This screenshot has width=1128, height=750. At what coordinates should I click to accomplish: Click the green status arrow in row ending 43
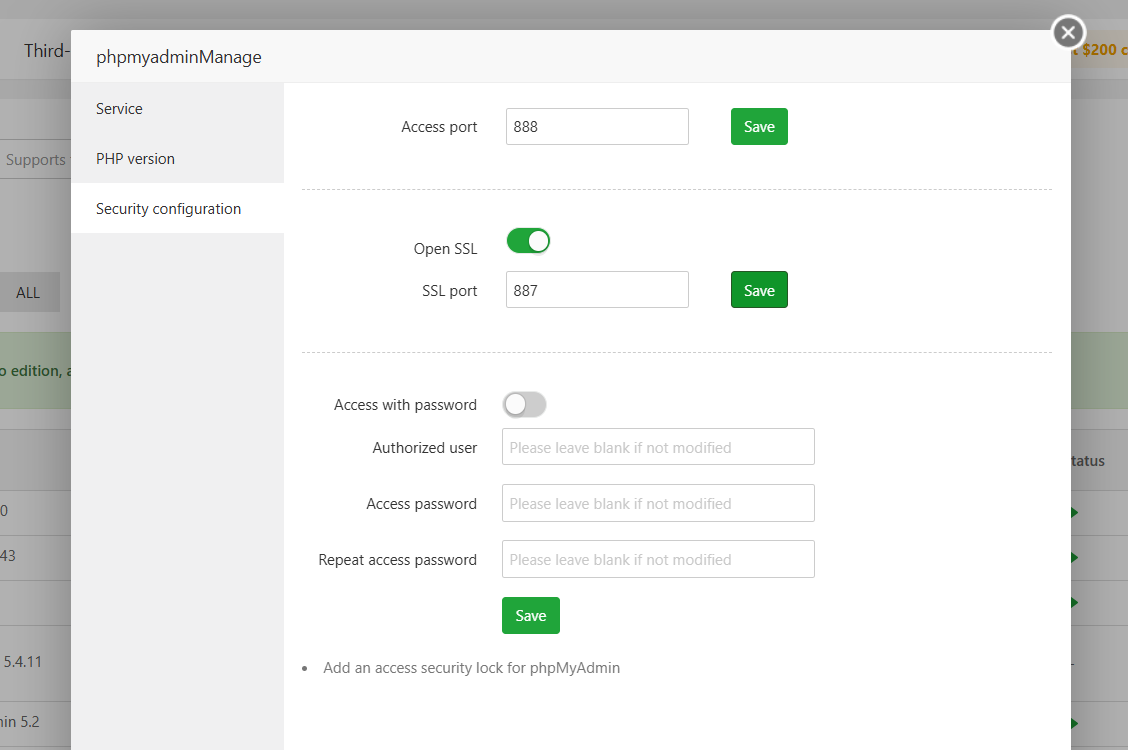[x=1075, y=557]
